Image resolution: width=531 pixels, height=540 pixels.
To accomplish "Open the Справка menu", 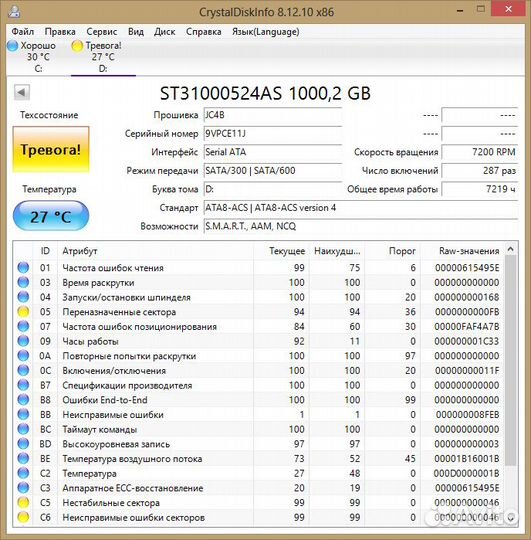I will point(204,32).
